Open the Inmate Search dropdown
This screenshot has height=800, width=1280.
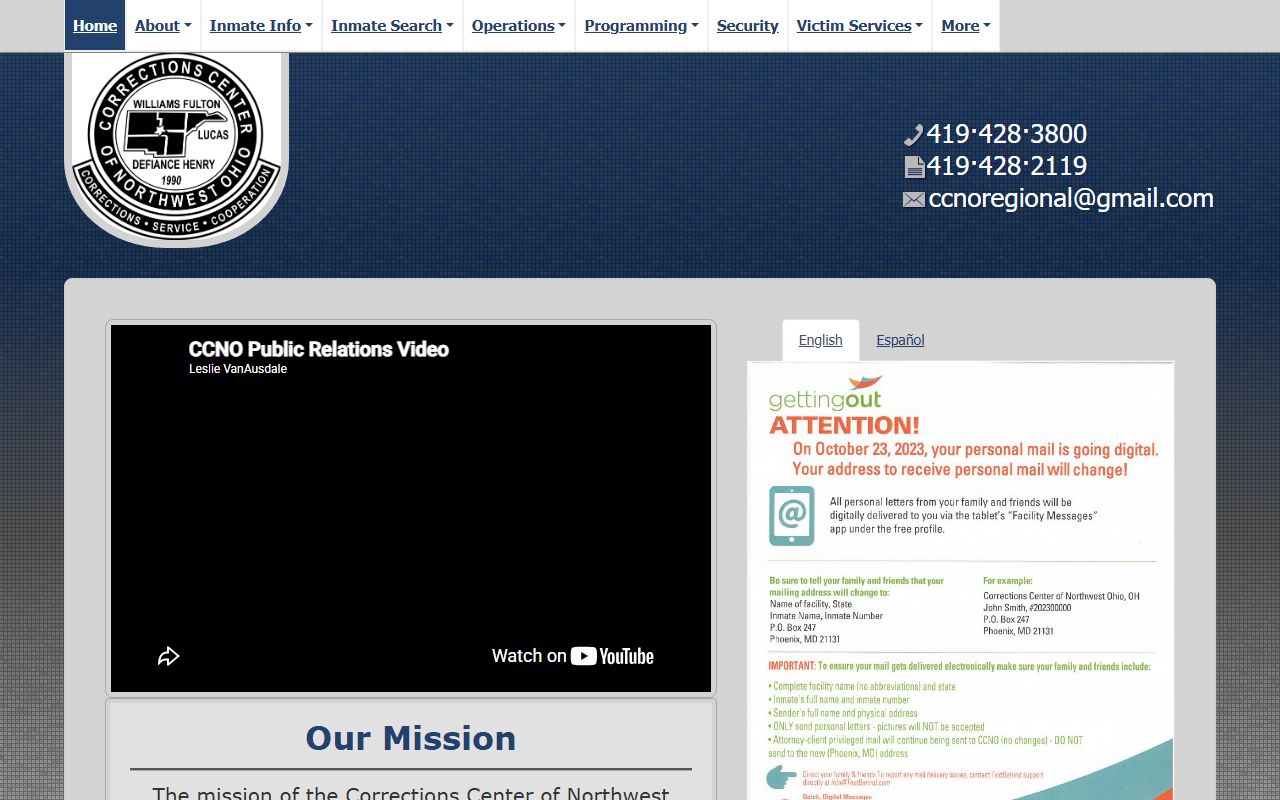pyautogui.click(x=392, y=26)
